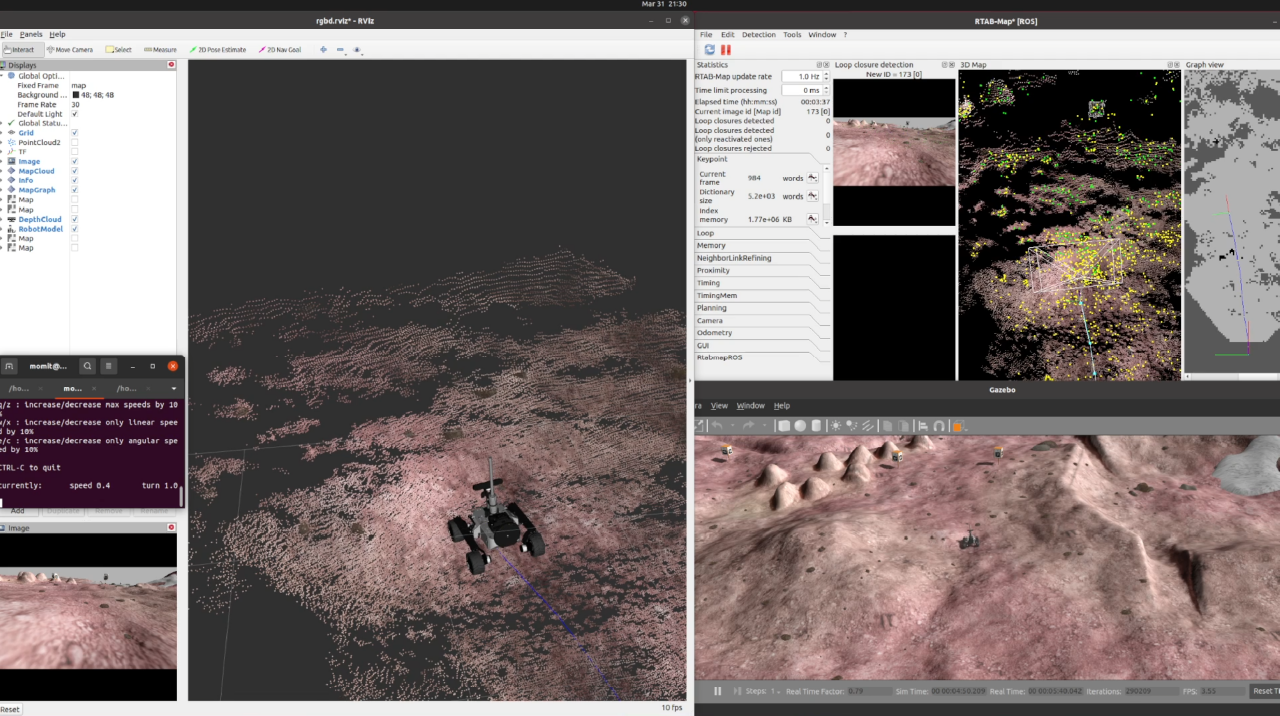The width and height of the screenshot is (1280, 716).
Task: Activate the Select tool in RViz toolbar
Action: point(119,49)
